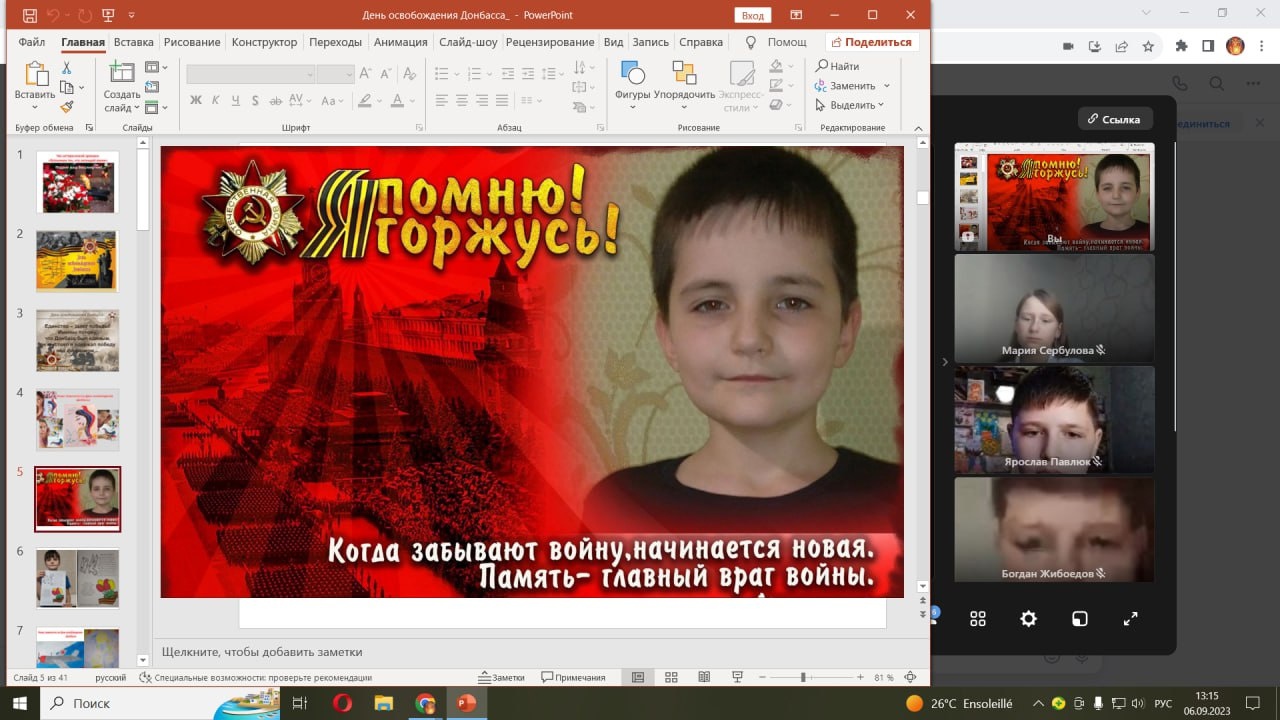This screenshot has height=720, width=1280.
Task: Click the Поделиться share button
Action: pos(872,42)
